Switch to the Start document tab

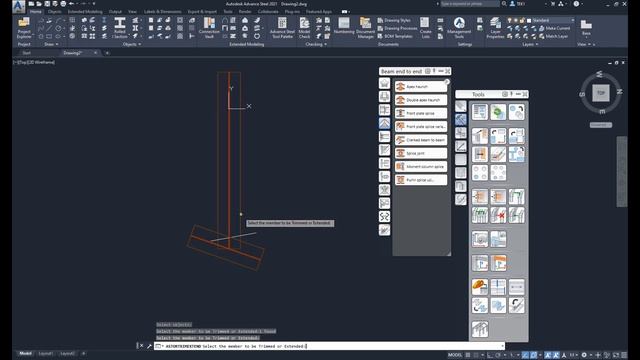click(x=27, y=53)
